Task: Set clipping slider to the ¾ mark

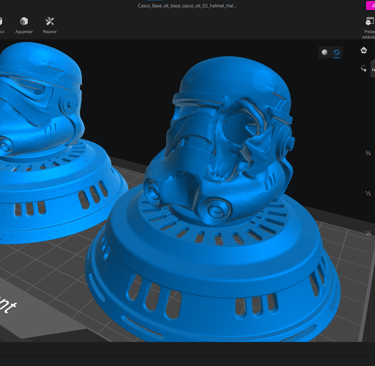Action: (x=368, y=153)
